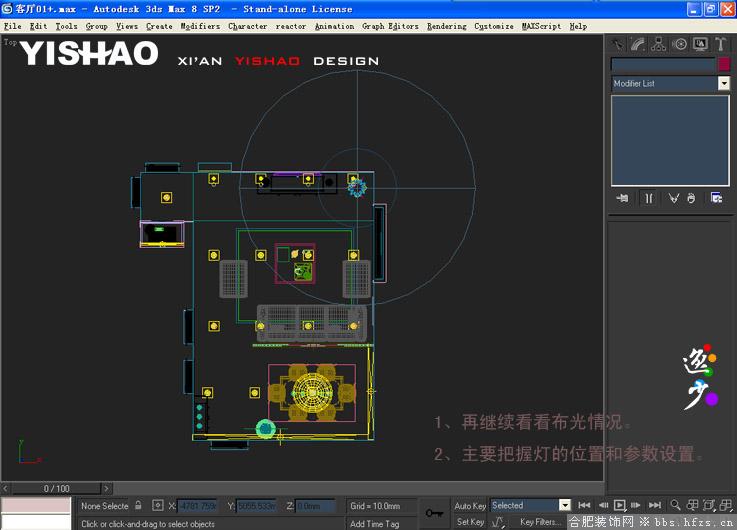Click the time slider showing 0 / 100

[x=56, y=489]
